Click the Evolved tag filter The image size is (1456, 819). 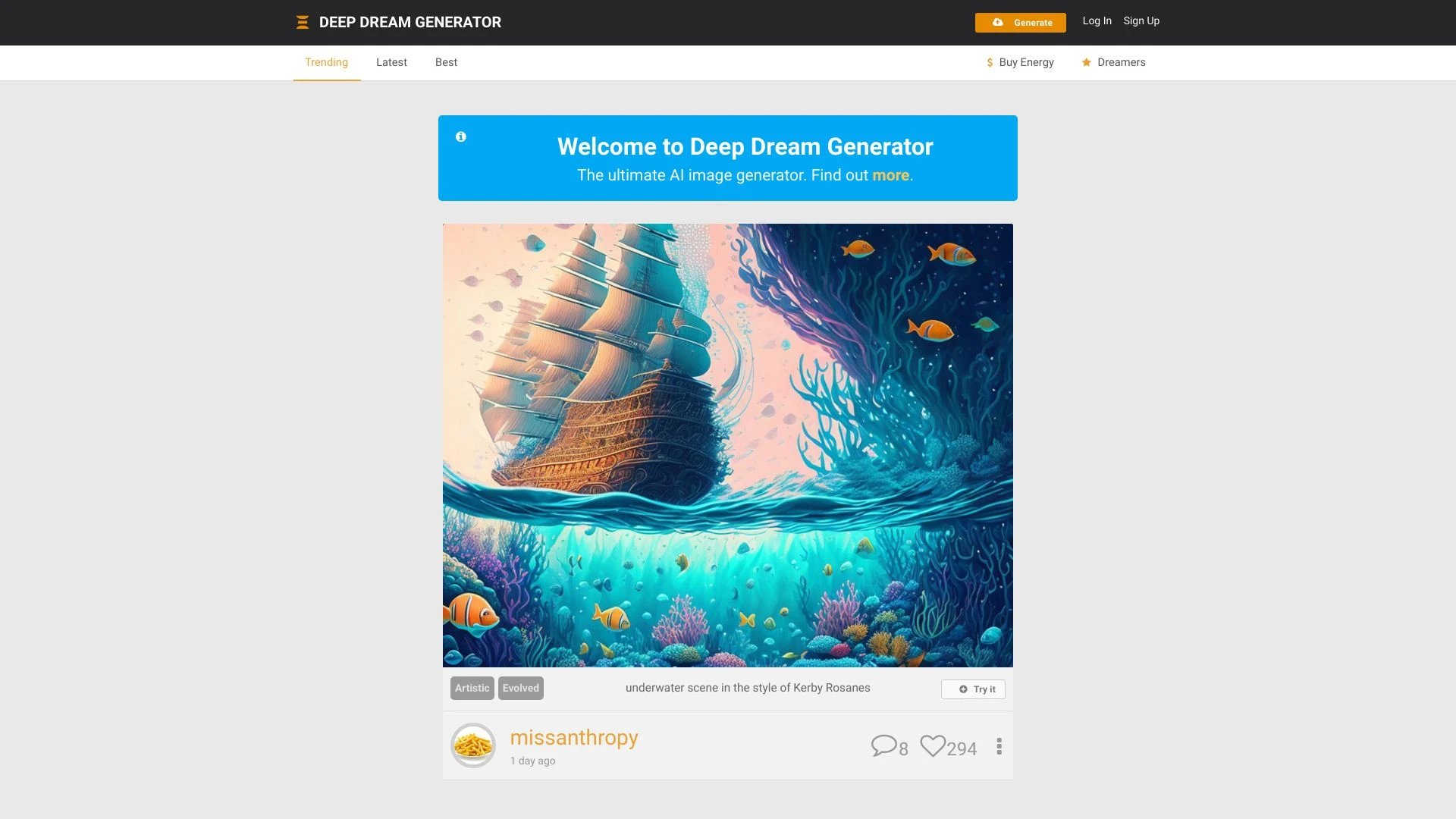coord(520,688)
